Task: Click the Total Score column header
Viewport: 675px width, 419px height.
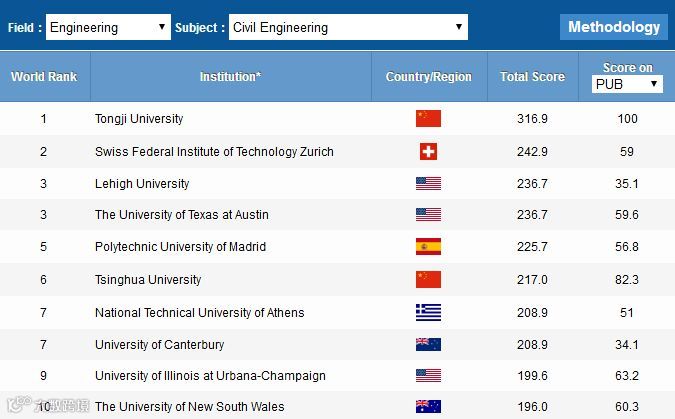Action: click(x=533, y=77)
